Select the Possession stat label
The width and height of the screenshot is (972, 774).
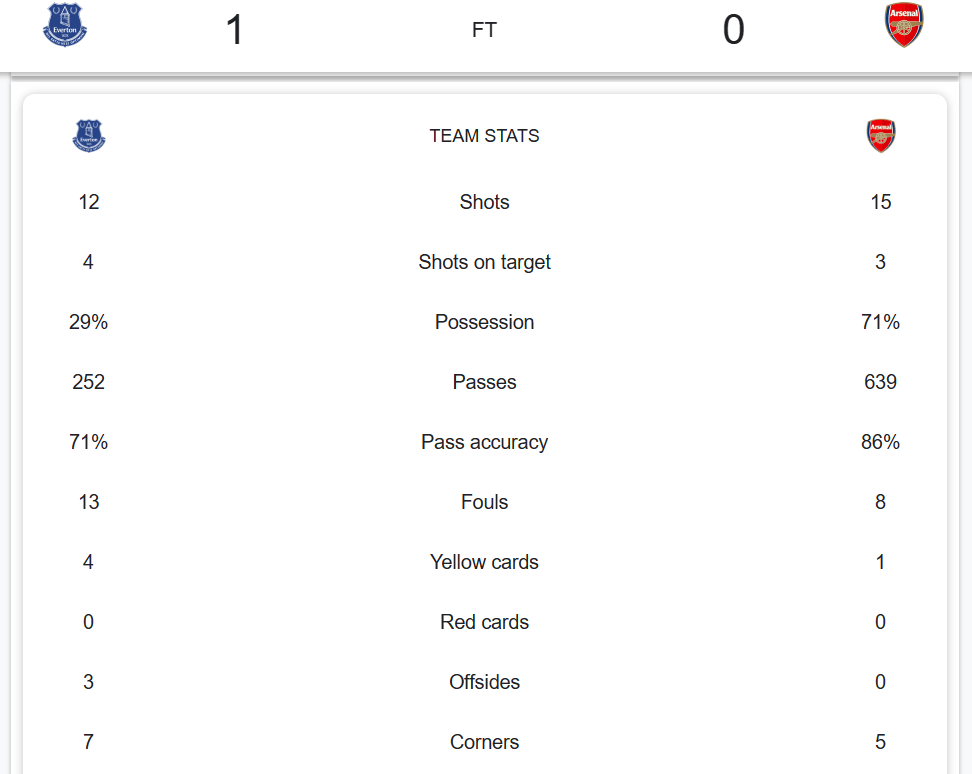[x=485, y=322]
